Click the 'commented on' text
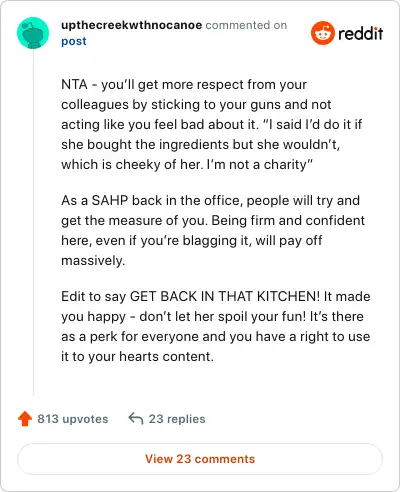The width and height of the screenshot is (400, 492). [246, 25]
